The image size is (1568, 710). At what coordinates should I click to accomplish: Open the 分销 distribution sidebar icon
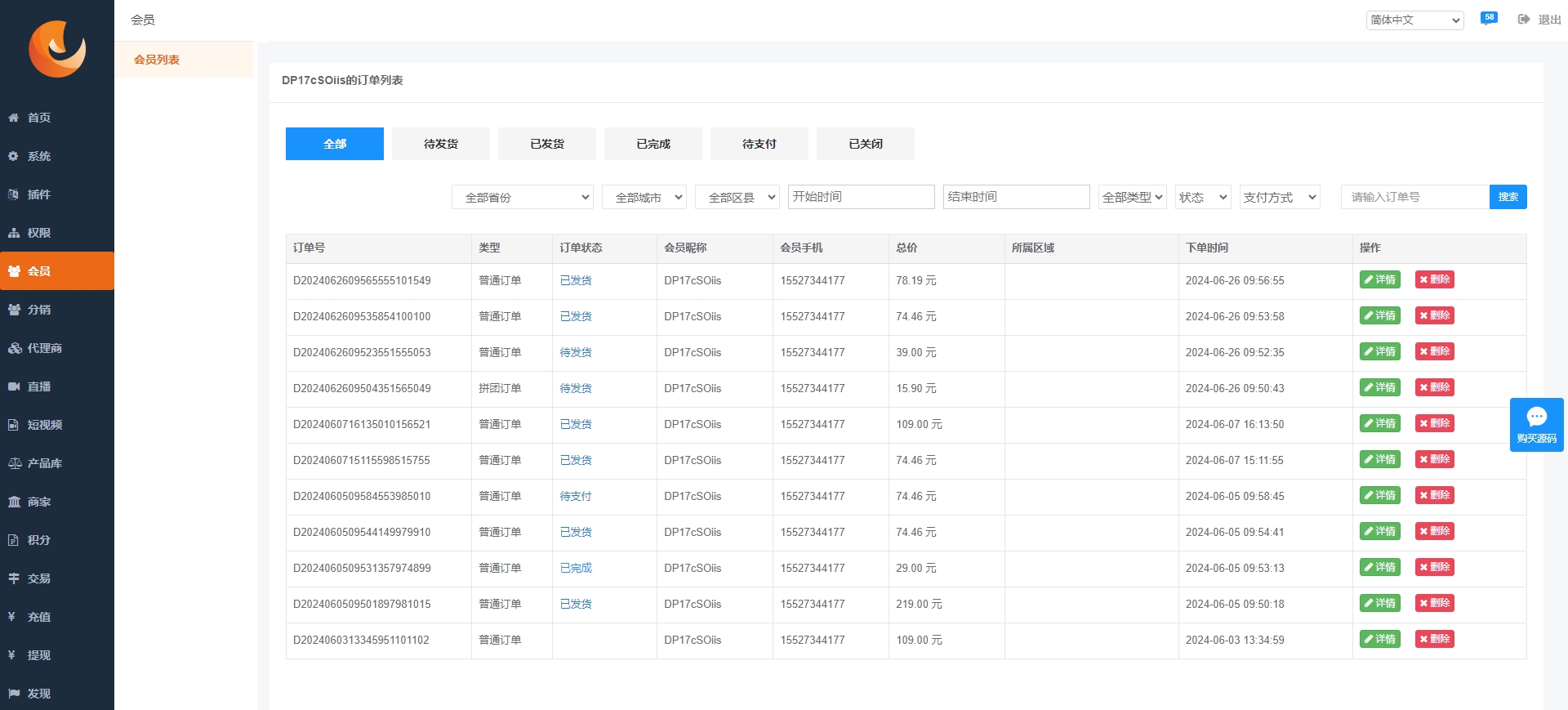point(14,310)
